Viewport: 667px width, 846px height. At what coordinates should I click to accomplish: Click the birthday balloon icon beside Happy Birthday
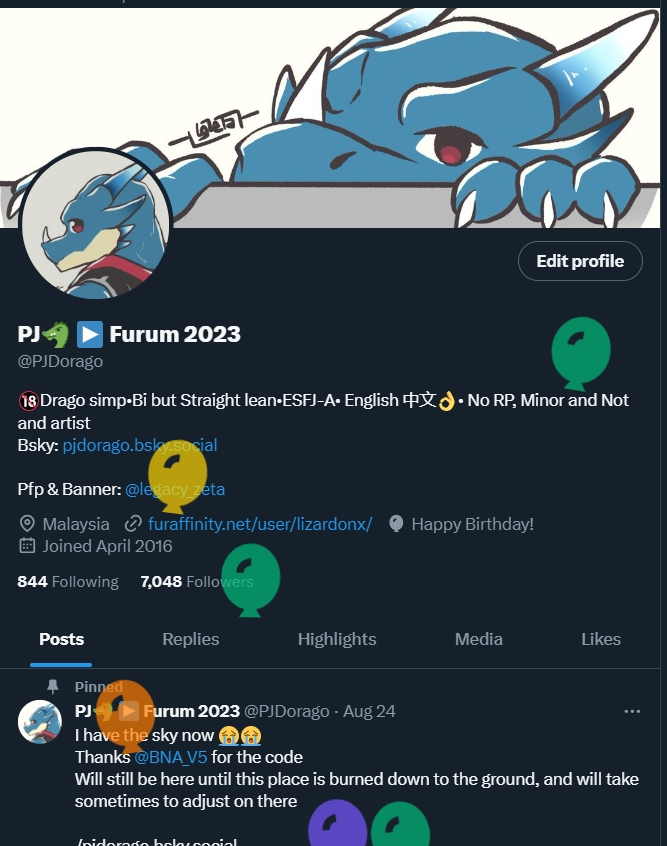(x=396, y=524)
